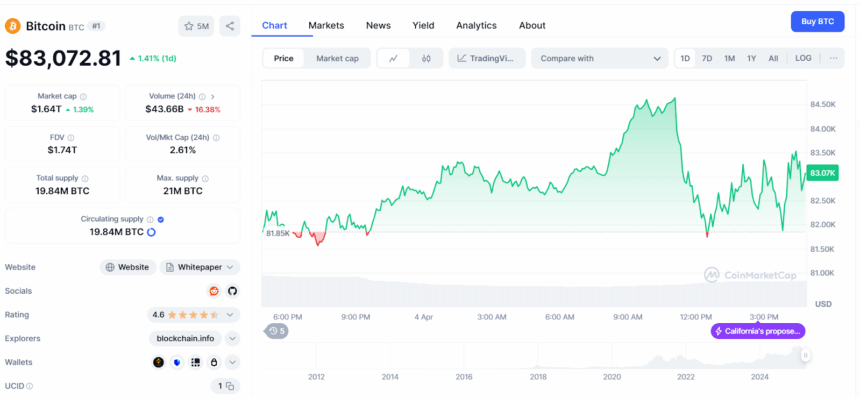The height and width of the screenshot is (398, 860).
Task: Open the Chart tab
Action: point(274,25)
